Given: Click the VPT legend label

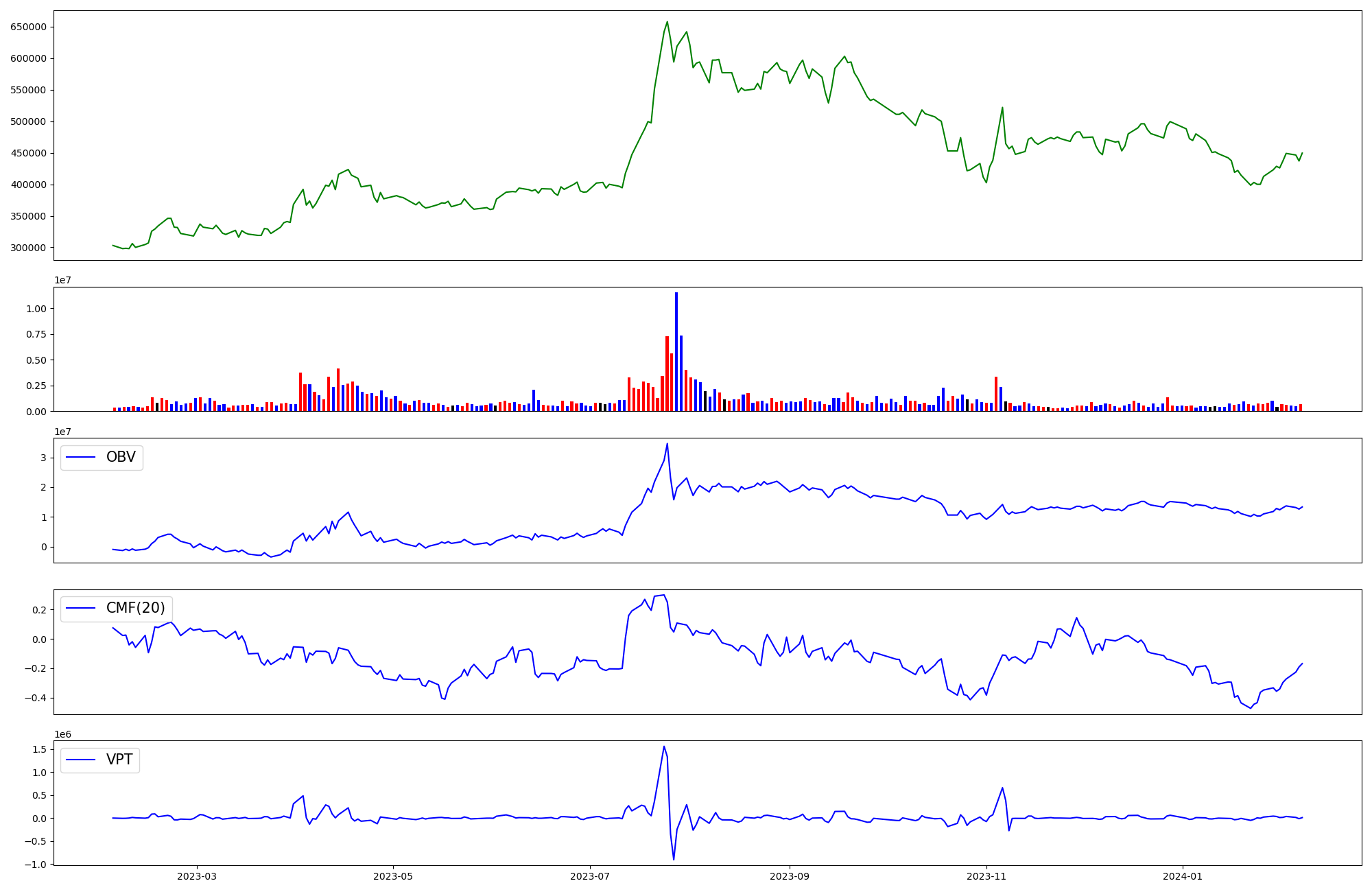Looking at the screenshot, I should pyautogui.click(x=119, y=760).
